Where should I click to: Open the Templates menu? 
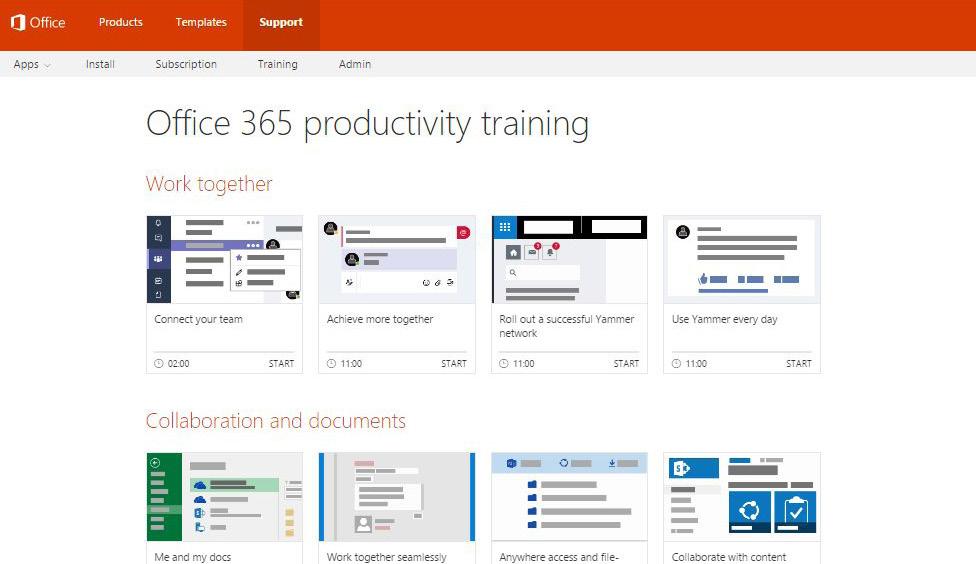pos(201,22)
